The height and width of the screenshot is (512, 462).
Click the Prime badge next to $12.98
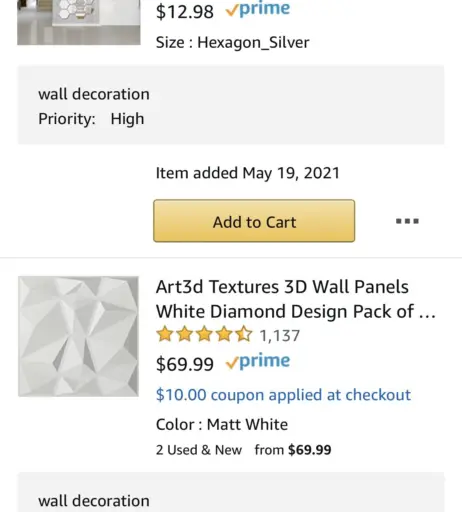pos(258,9)
